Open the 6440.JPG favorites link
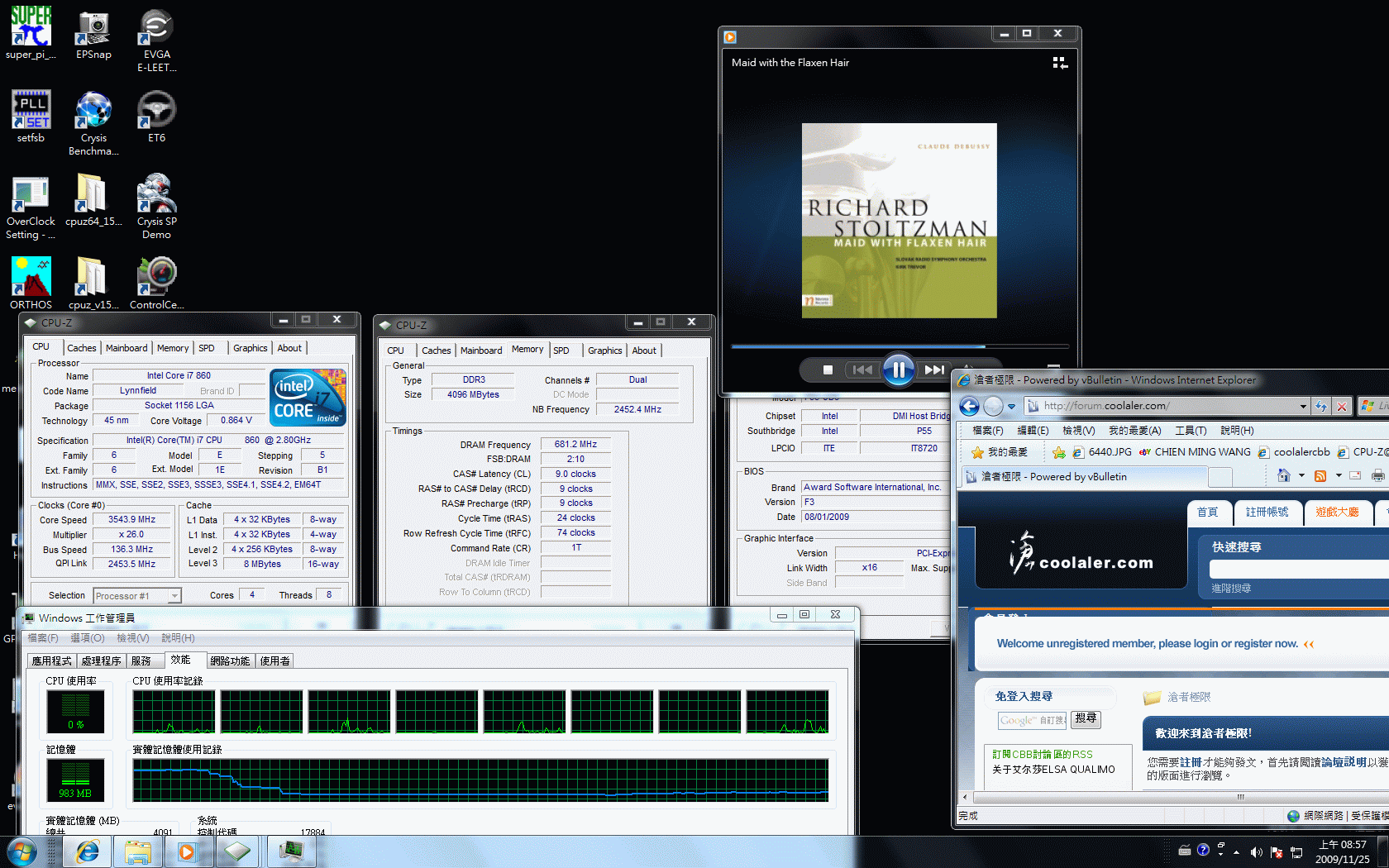 1102,452
